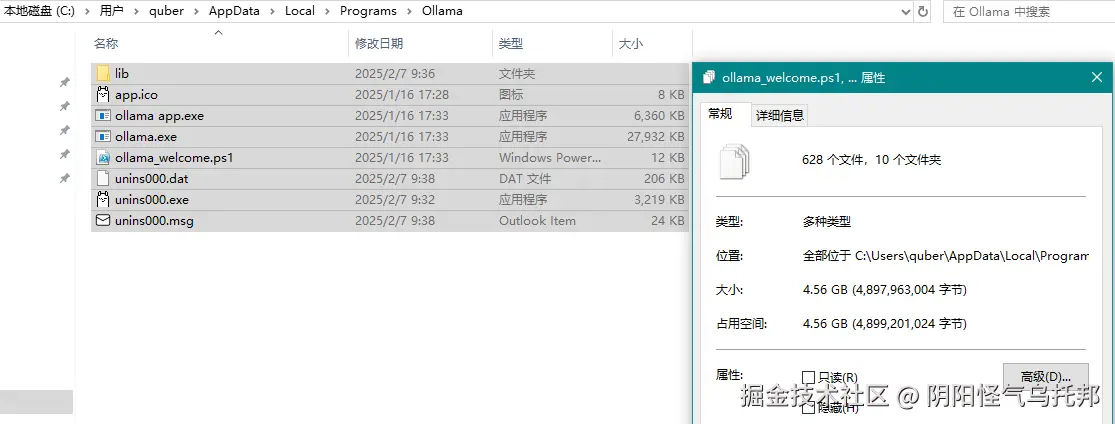Expand the breadcrumb arrow after Local
This screenshot has width=1115, height=424.
[x=325, y=11]
